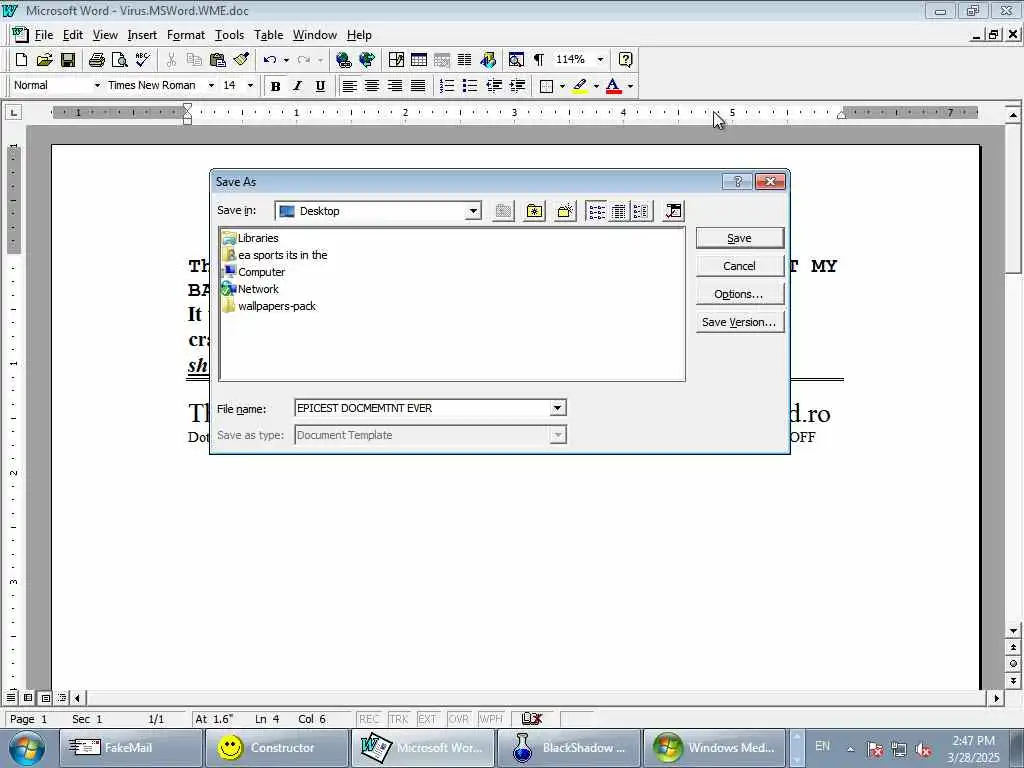
Task: Click the Columns icon
Action: [x=464, y=60]
